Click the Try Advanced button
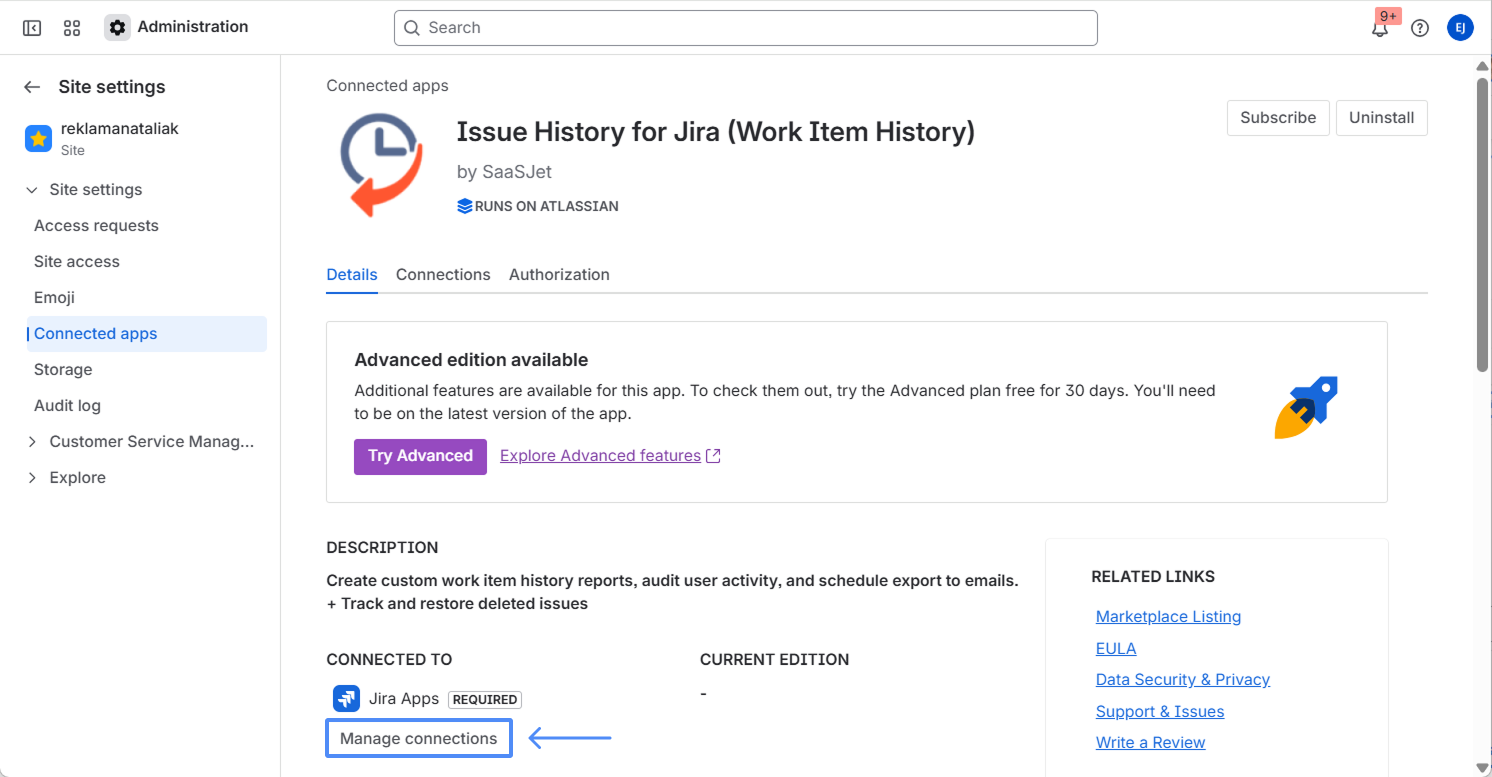 click(420, 456)
